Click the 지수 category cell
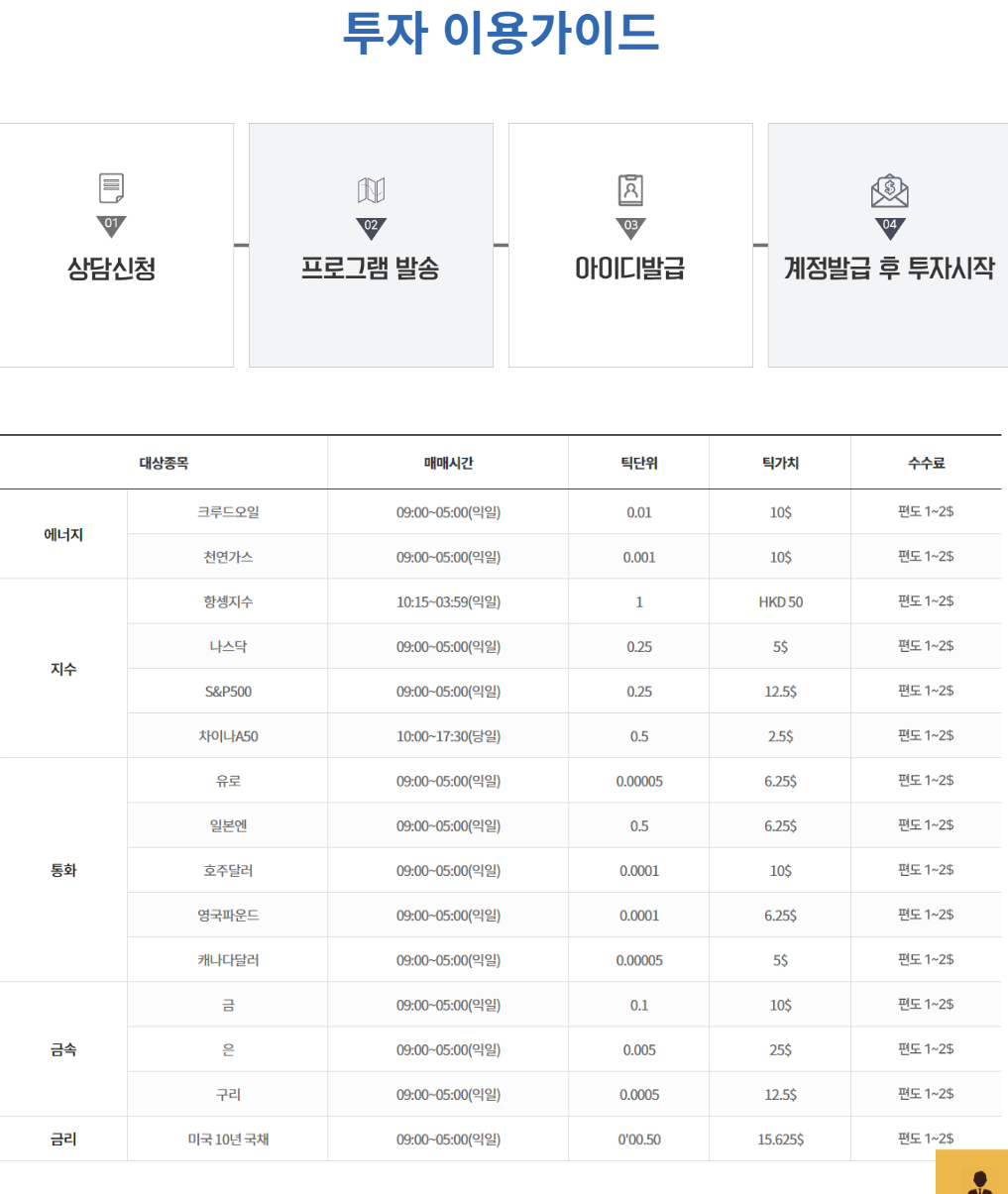Screen dimensions: 1008x1194 coord(63,669)
